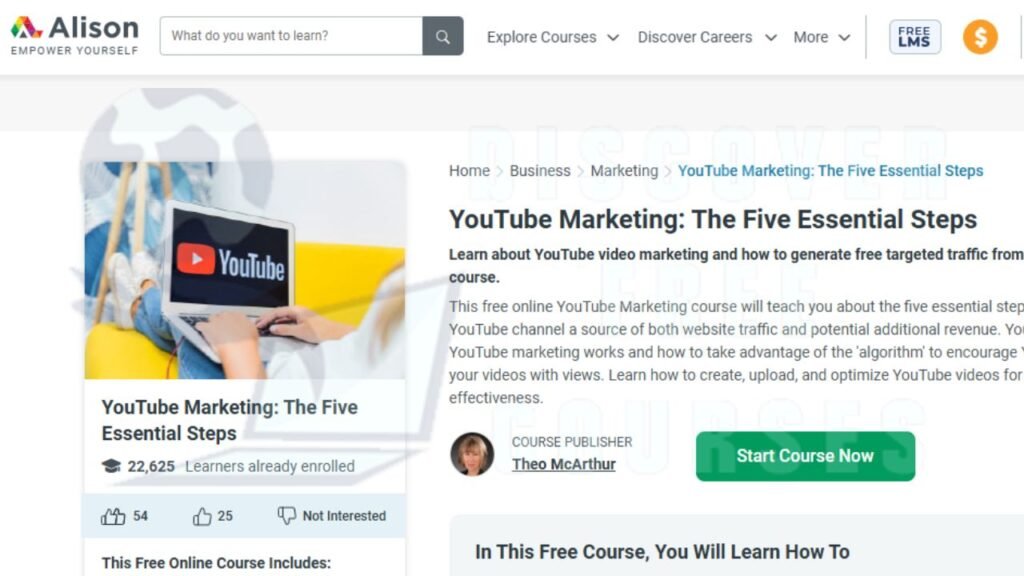Open the Business breadcrumb link
The width and height of the screenshot is (1024, 576).
coord(539,170)
